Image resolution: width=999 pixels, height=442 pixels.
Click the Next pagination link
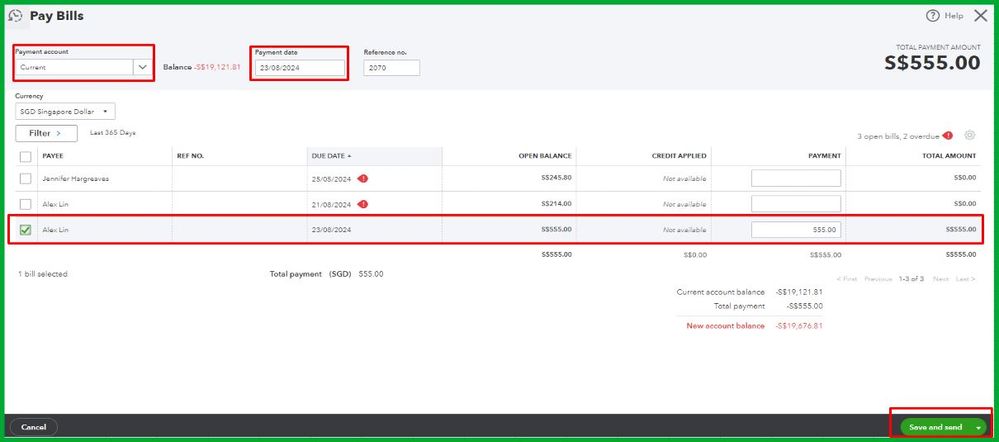tap(940, 279)
